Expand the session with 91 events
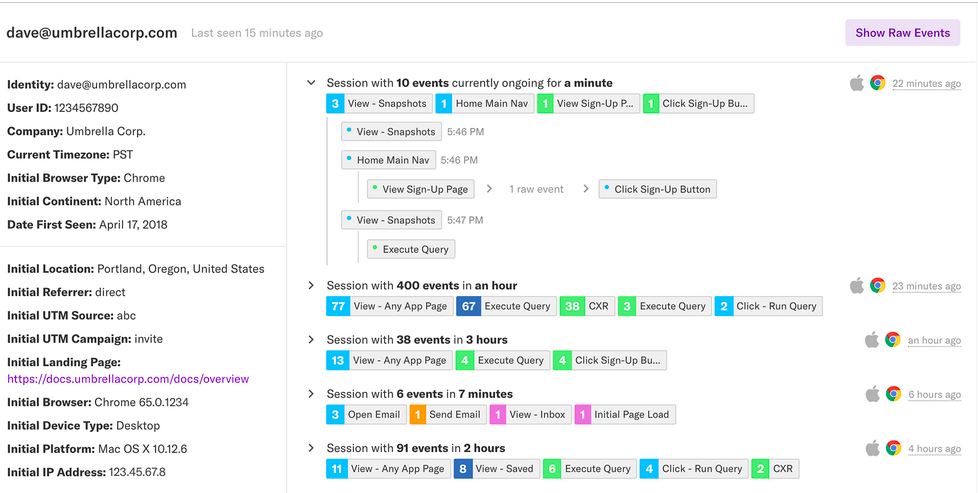The height and width of the screenshot is (493, 978). (311, 449)
